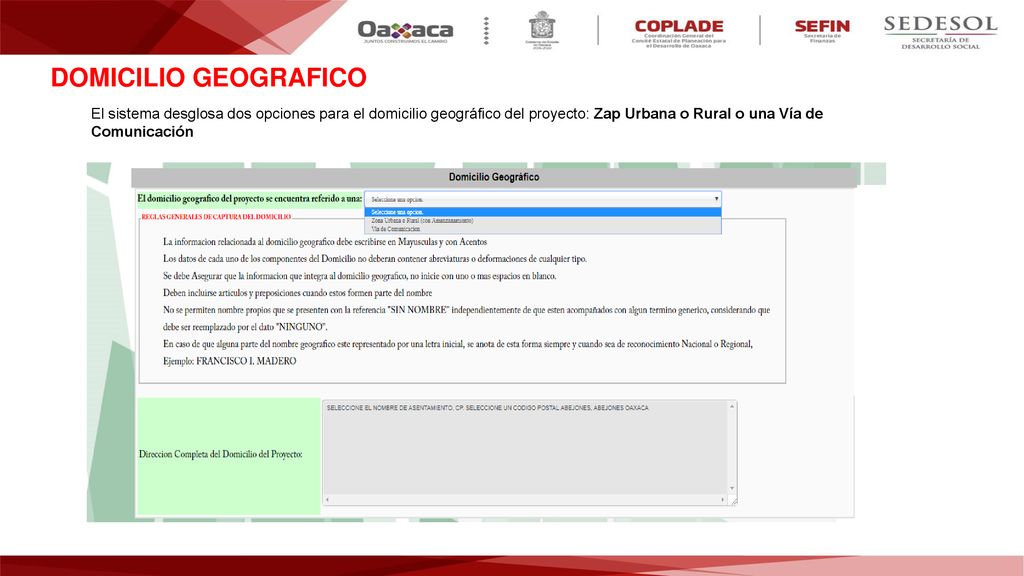Click the Oaxaca logo in header
Viewport: 1024px width, 576px height.
[x=405, y=31]
